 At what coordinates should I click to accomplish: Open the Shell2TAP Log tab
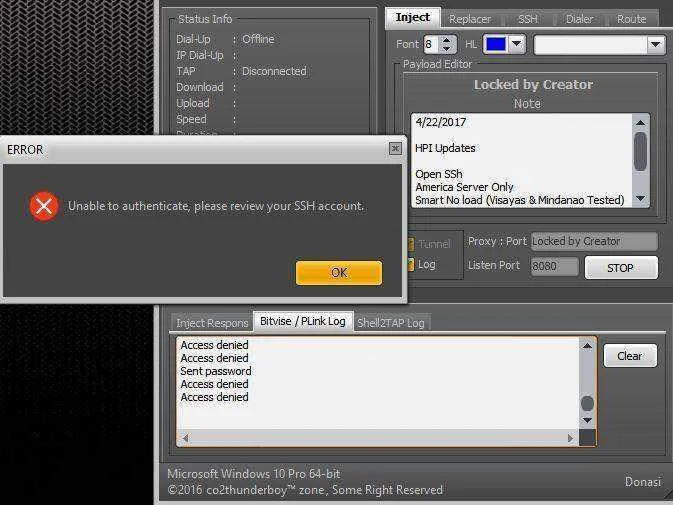tap(391, 323)
